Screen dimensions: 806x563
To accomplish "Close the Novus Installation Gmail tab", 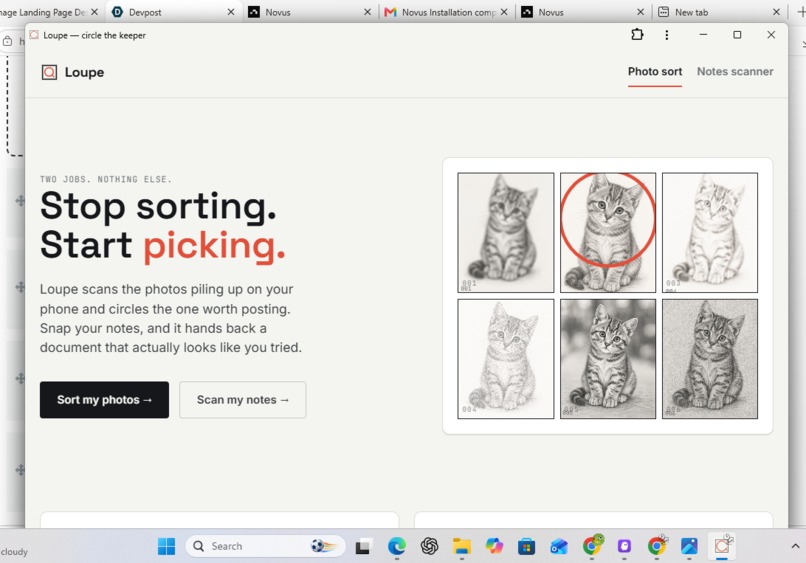I will coord(504,12).
